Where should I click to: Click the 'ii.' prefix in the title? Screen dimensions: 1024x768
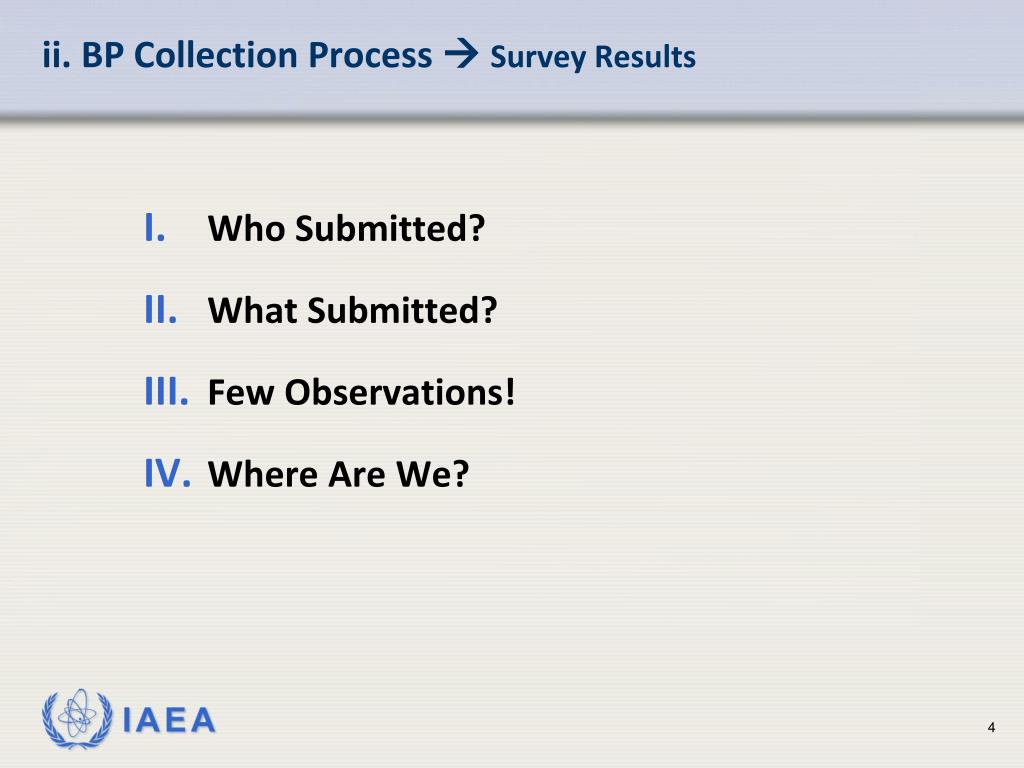point(56,55)
